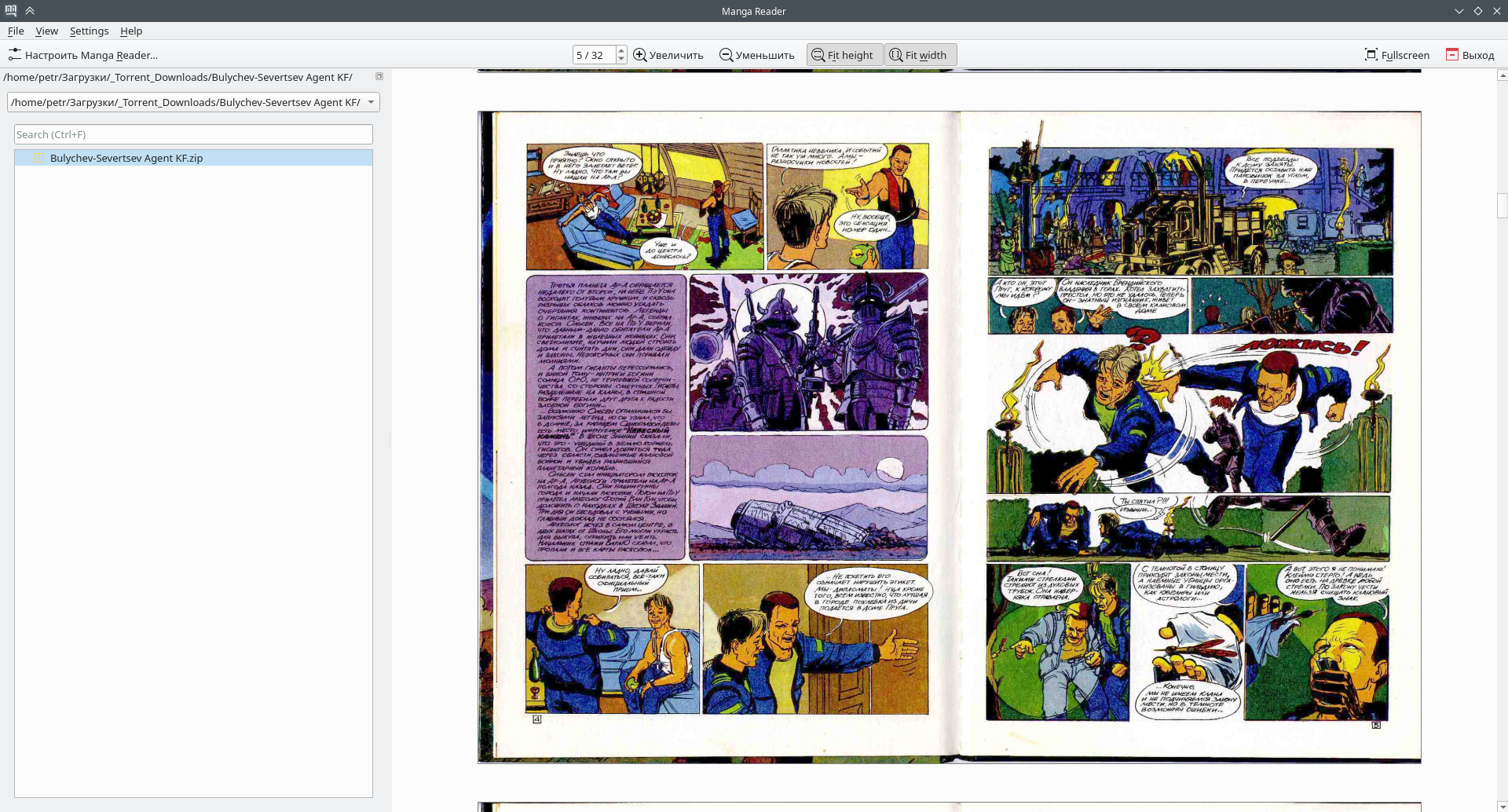Decrease page number with stepper down arrow
The width and height of the screenshot is (1508, 812).
(x=621, y=60)
